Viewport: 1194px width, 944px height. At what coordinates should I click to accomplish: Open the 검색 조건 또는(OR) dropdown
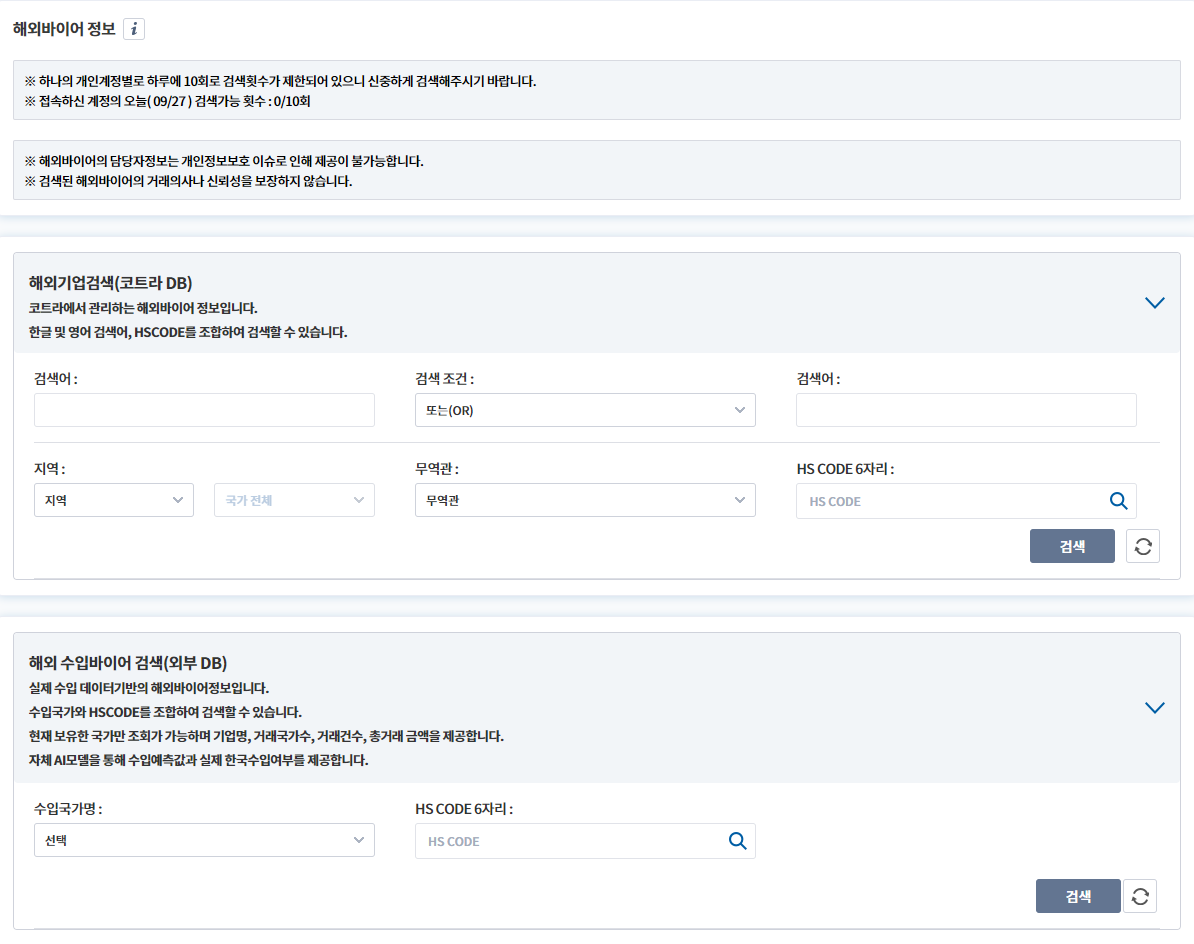pos(585,410)
